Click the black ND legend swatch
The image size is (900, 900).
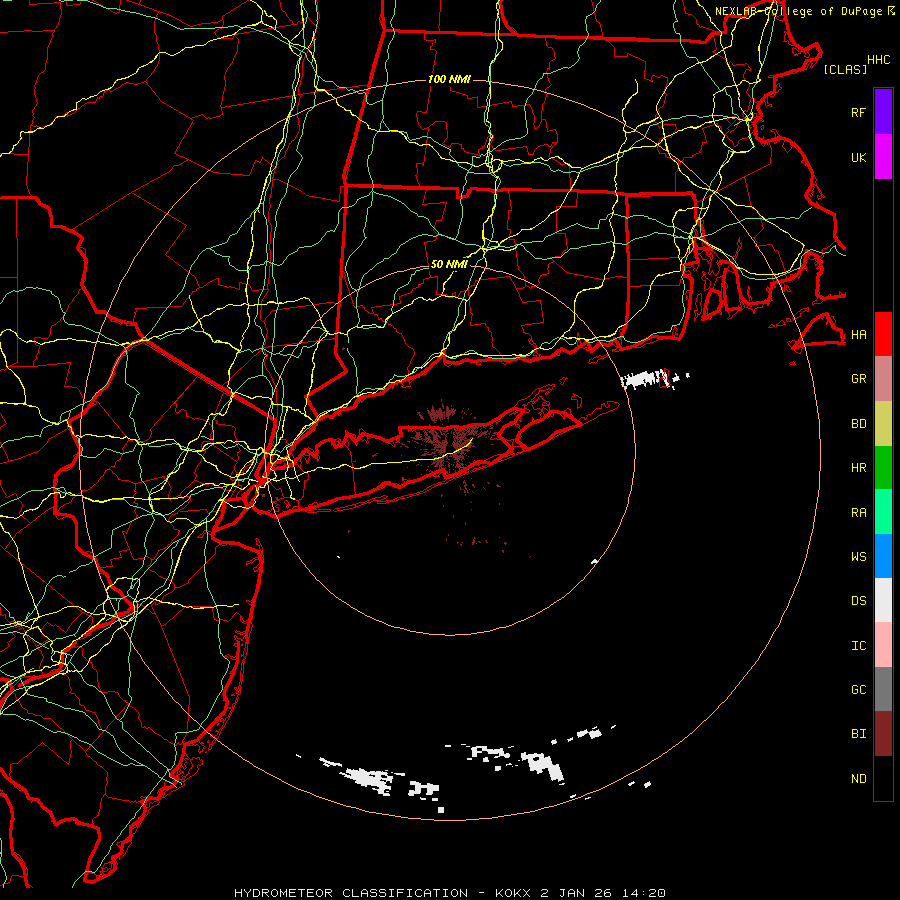click(x=883, y=778)
